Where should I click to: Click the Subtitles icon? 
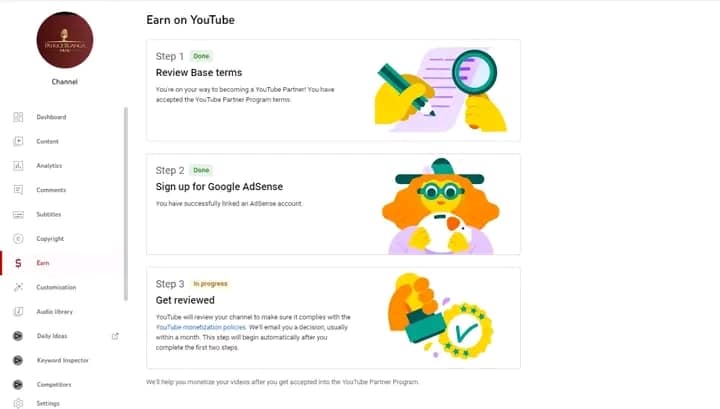[x=18, y=214]
